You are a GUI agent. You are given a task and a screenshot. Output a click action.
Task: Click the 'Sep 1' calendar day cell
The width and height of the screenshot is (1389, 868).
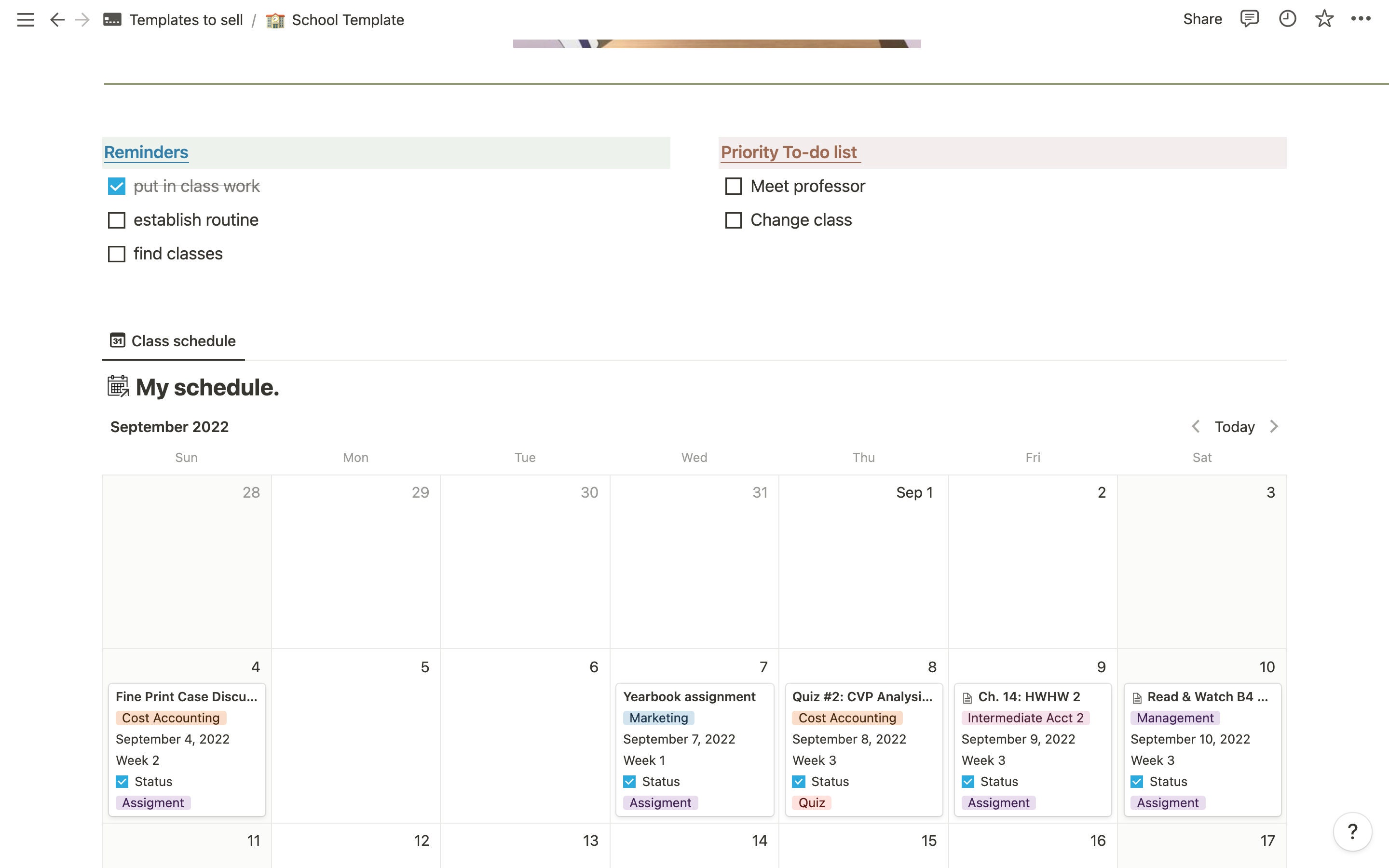863,561
